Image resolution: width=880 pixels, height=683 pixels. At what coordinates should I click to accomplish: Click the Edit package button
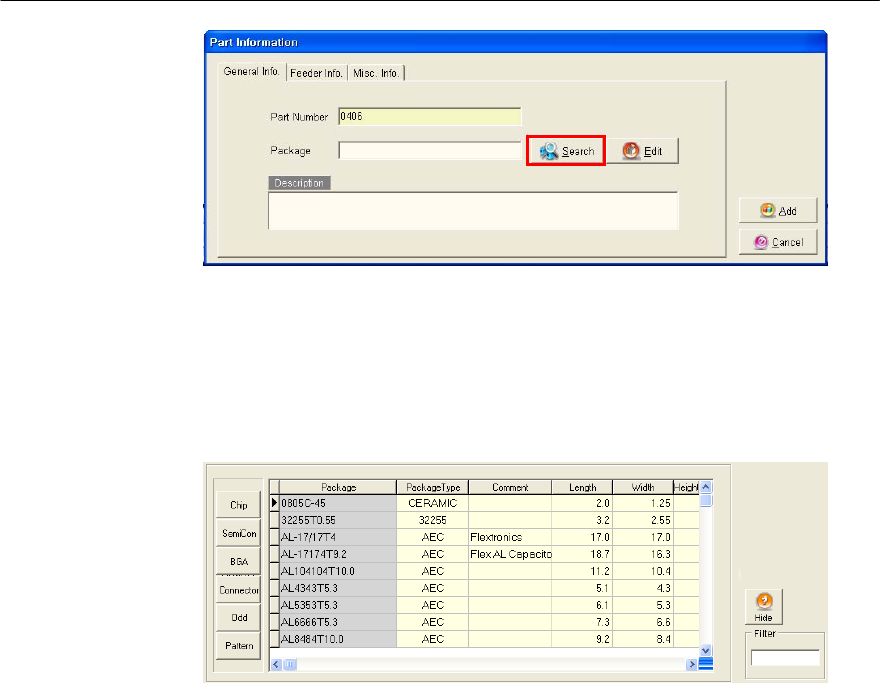(643, 150)
